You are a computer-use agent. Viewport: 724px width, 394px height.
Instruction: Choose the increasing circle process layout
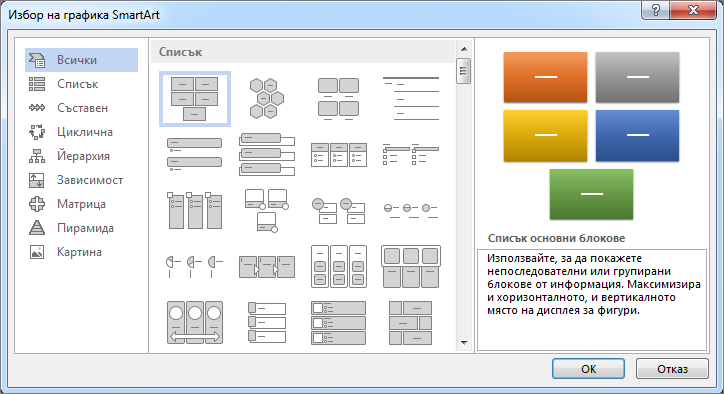pyautogui.click(x=411, y=210)
